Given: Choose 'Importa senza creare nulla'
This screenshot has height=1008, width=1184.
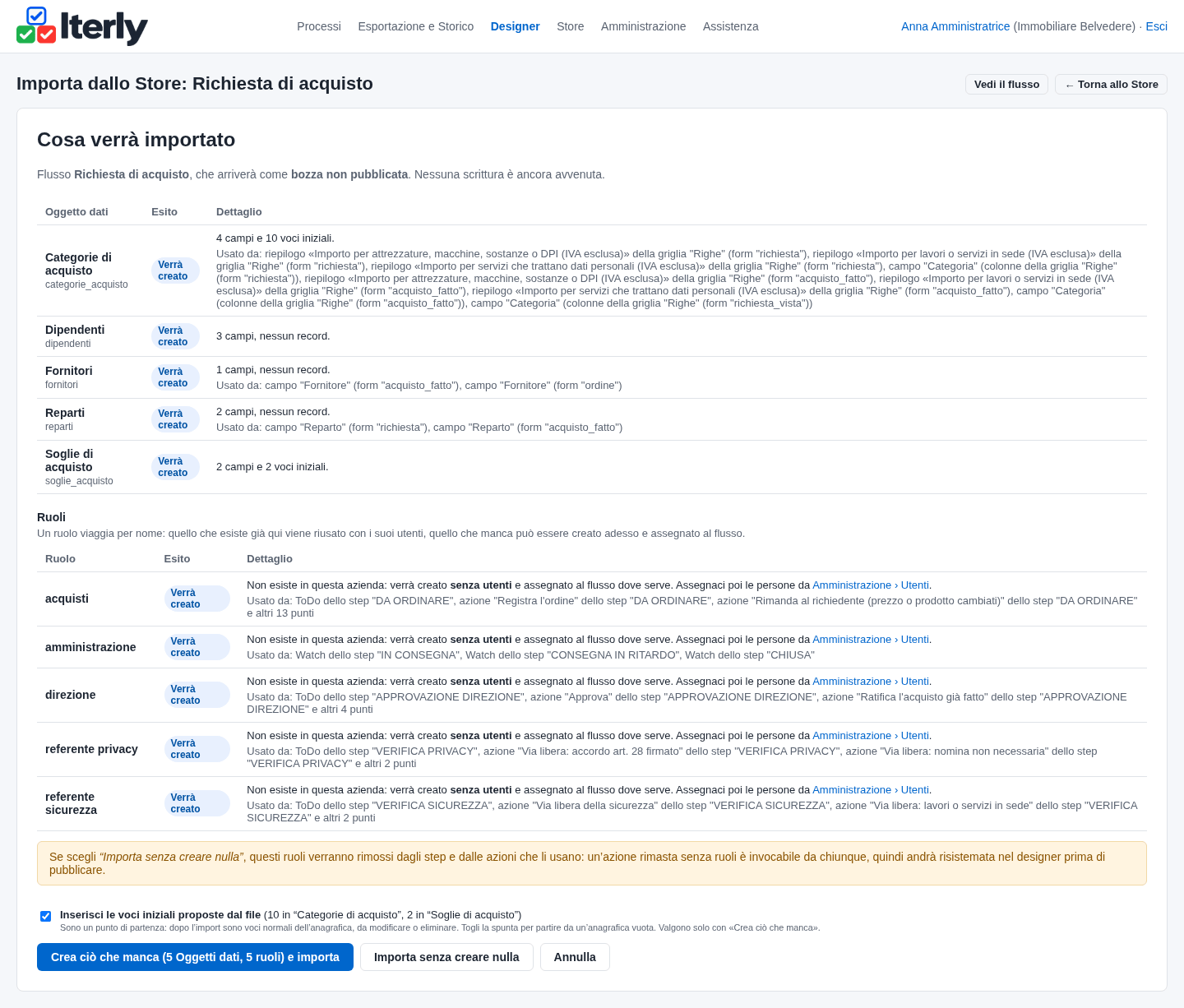Looking at the screenshot, I should tap(446, 957).
